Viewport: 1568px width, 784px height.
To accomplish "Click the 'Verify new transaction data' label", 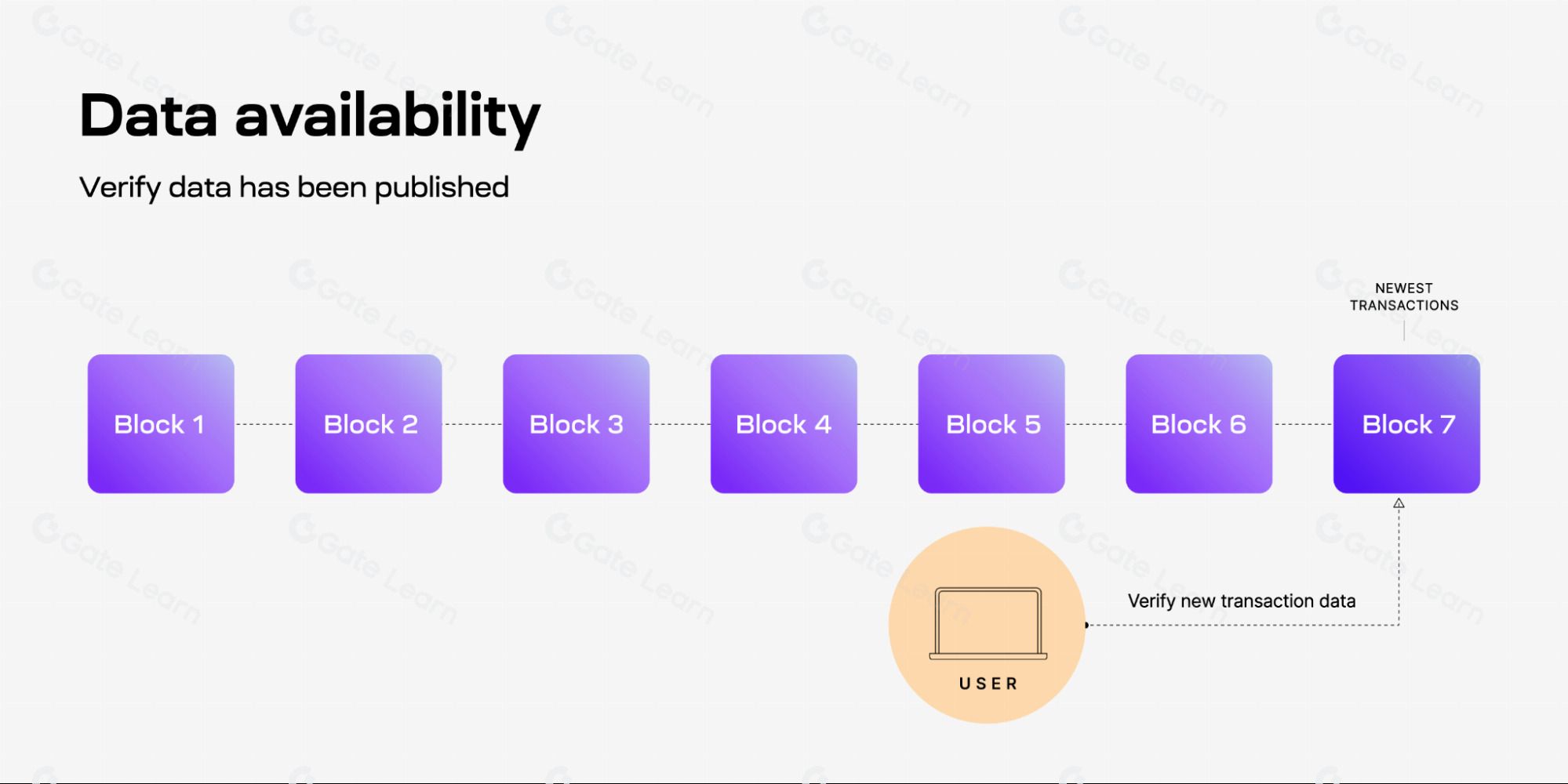I will point(1242,601).
